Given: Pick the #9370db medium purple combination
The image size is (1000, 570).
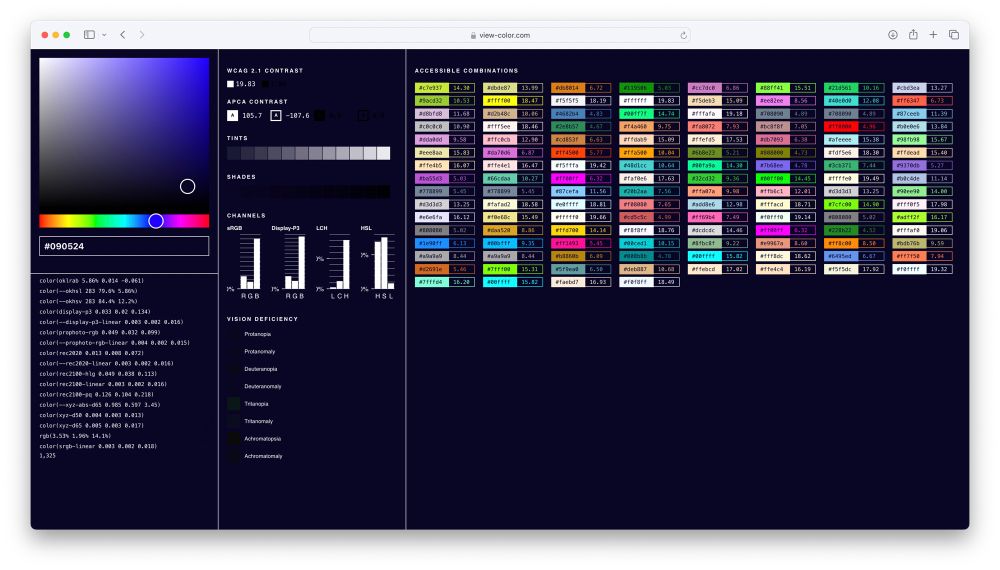Looking at the screenshot, I should [922, 165].
